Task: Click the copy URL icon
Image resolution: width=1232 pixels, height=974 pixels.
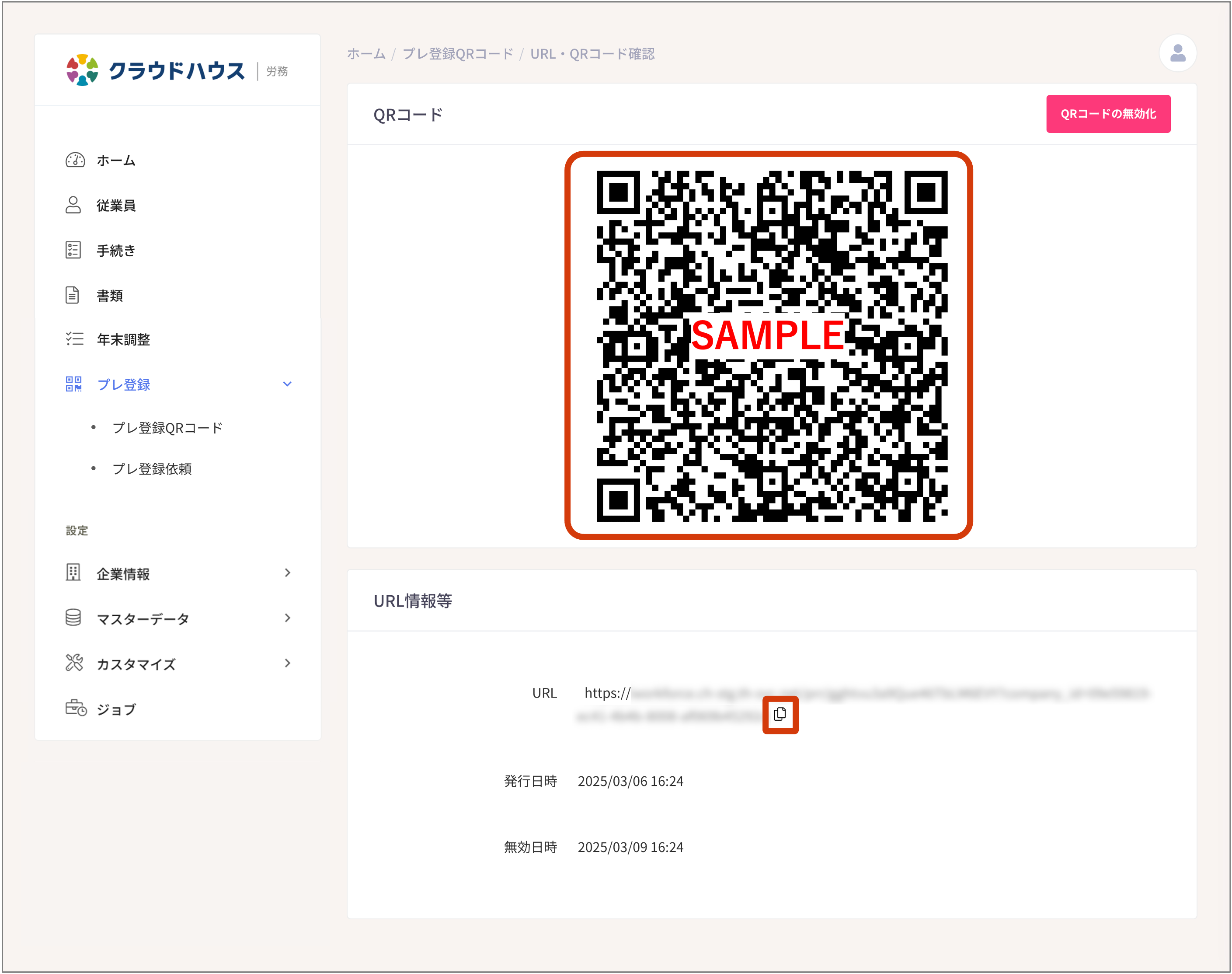Action: (780, 715)
